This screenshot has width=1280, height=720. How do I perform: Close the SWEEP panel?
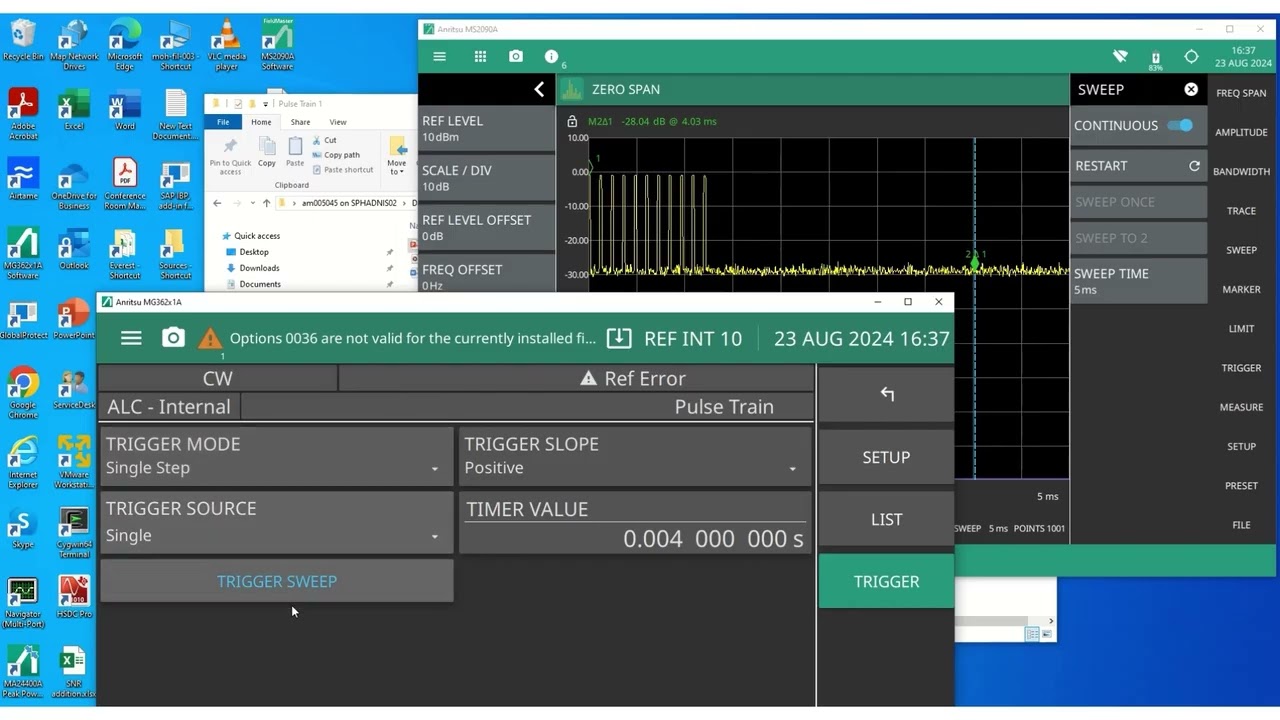pyautogui.click(x=1191, y=89)
